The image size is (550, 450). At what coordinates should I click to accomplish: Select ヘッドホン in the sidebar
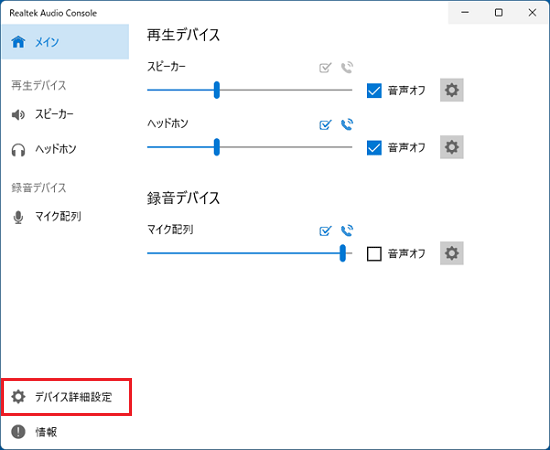(x=66, y=149)
